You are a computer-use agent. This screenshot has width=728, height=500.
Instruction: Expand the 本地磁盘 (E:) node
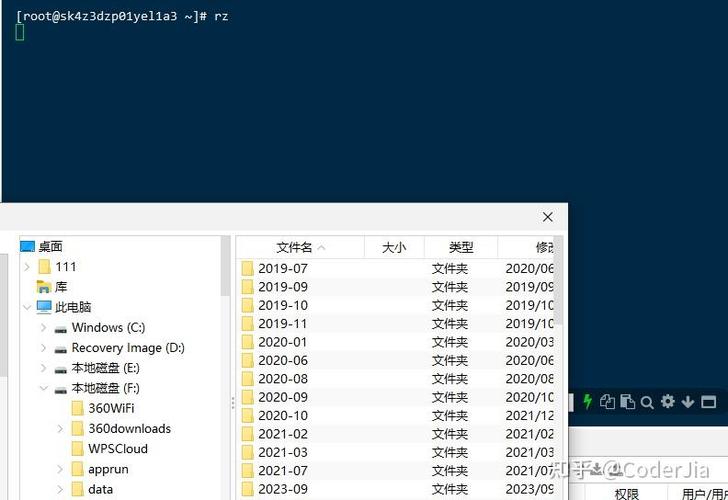tap(44, 368)
